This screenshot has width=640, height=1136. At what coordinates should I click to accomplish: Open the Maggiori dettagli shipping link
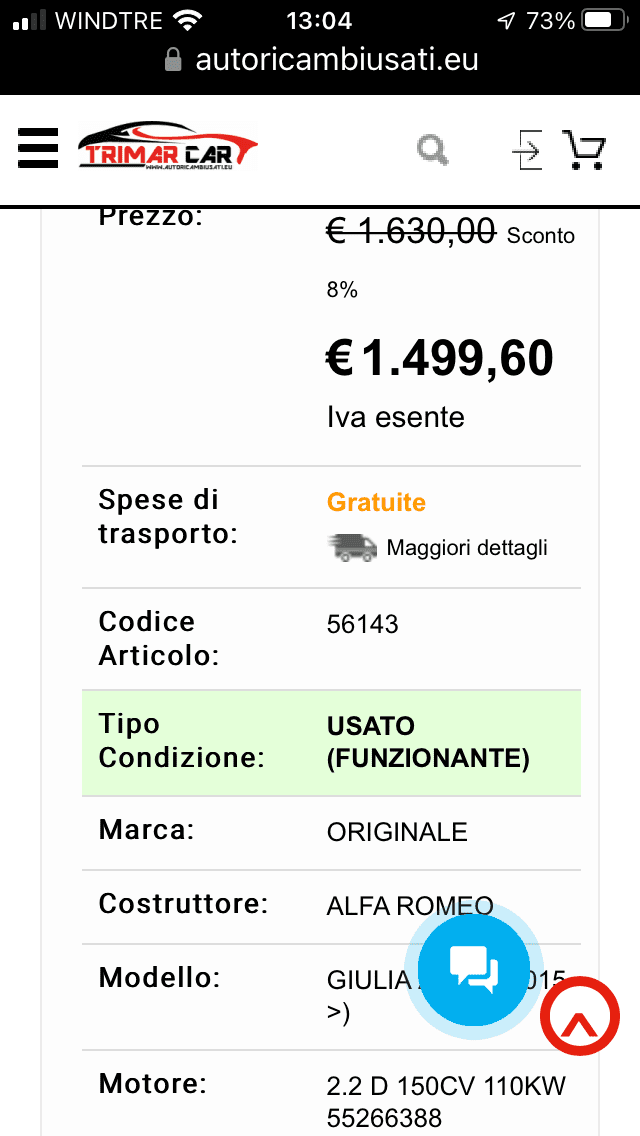point(467,548)
